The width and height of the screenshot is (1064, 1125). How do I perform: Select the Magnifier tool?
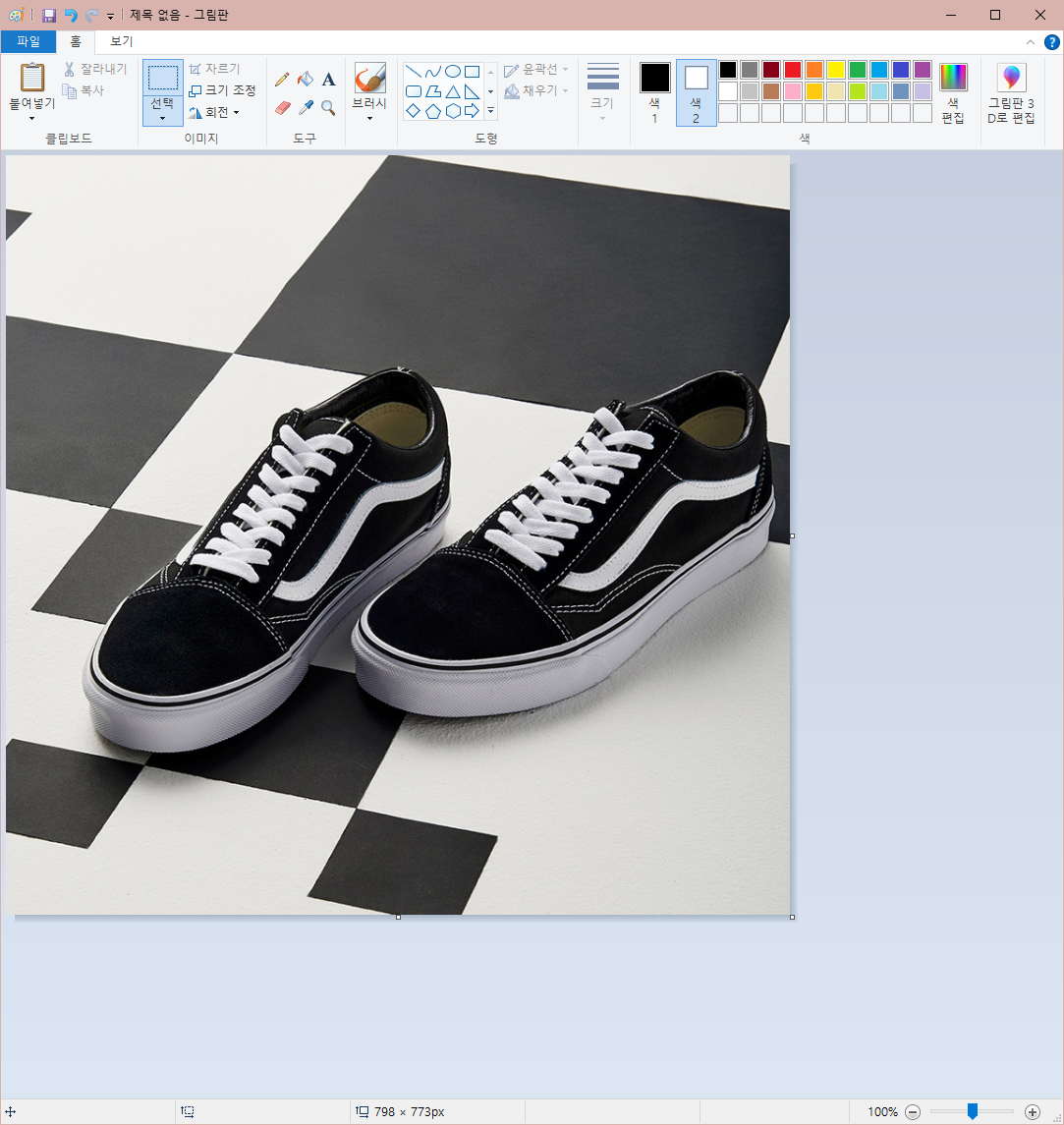click(x=328, y=108)
